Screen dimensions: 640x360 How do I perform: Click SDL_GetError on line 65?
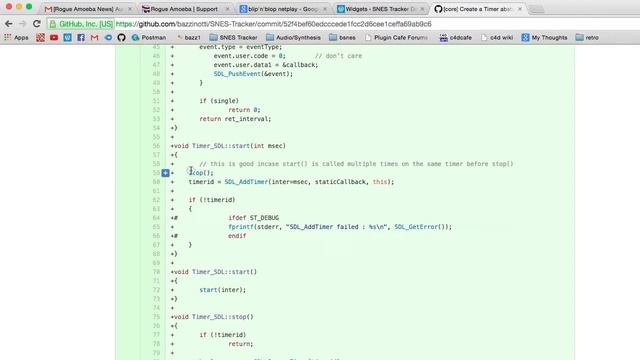tap(416, 227)
